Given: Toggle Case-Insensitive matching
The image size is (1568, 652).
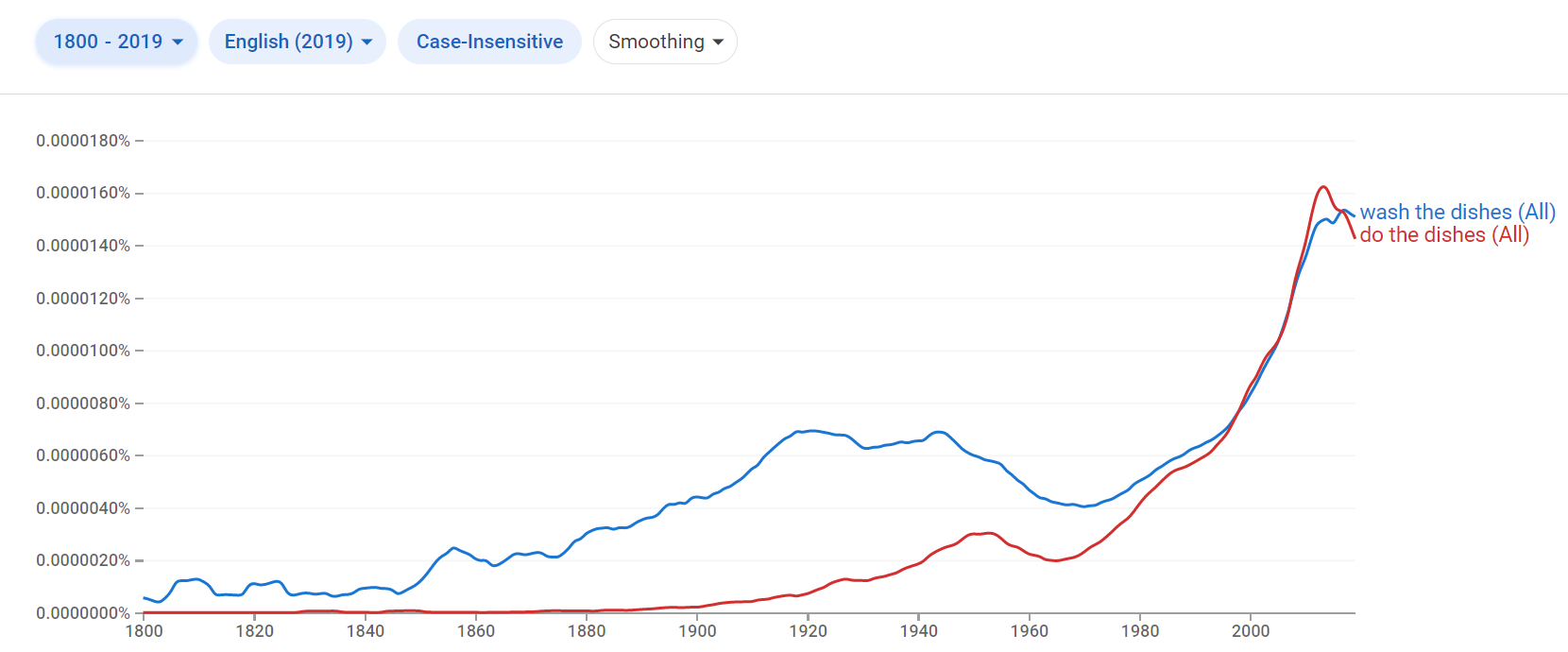Looking at the screenshot, I should pos(489,41).
